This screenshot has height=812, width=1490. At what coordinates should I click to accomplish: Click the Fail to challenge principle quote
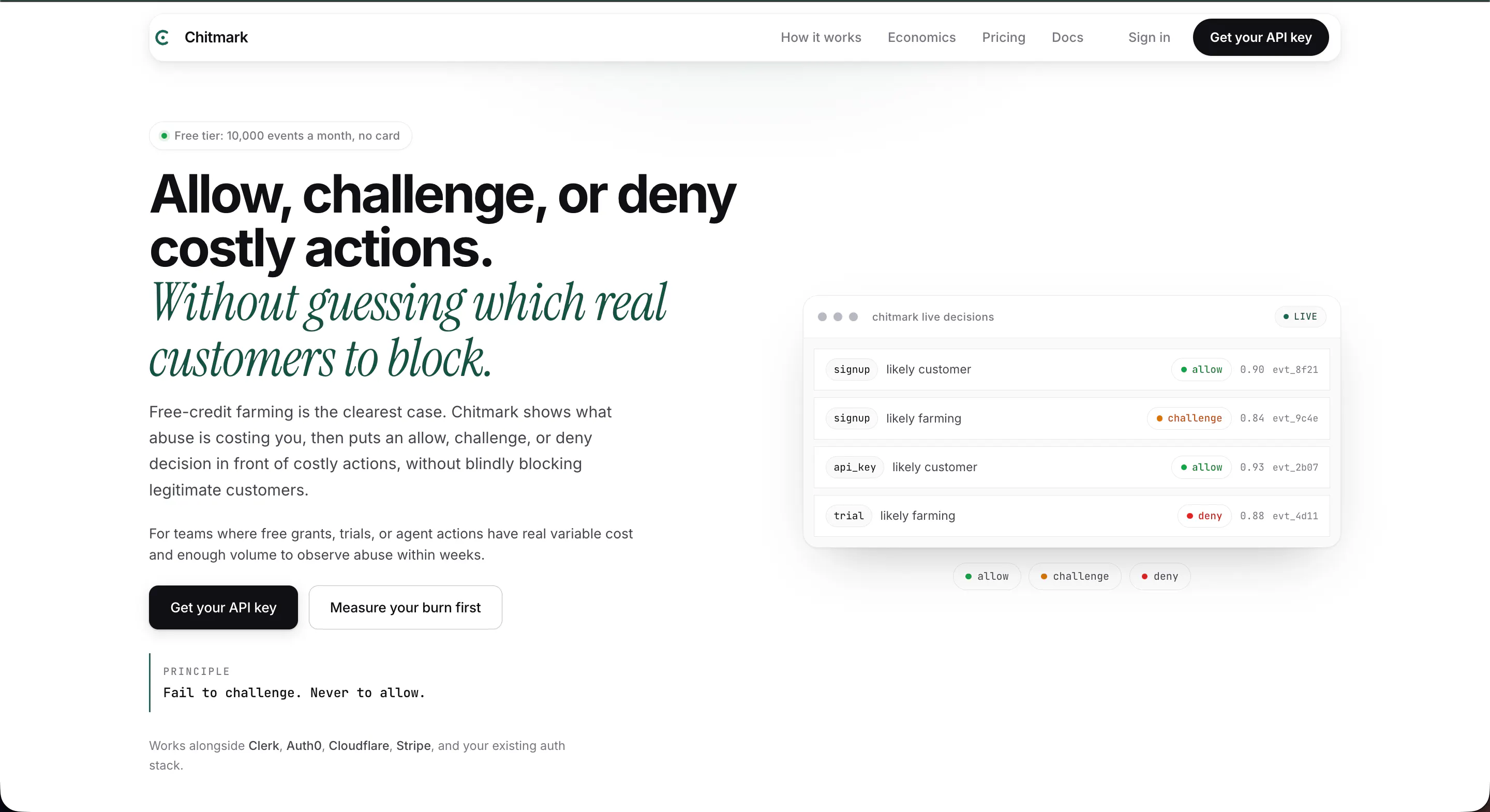coord(294,693)
